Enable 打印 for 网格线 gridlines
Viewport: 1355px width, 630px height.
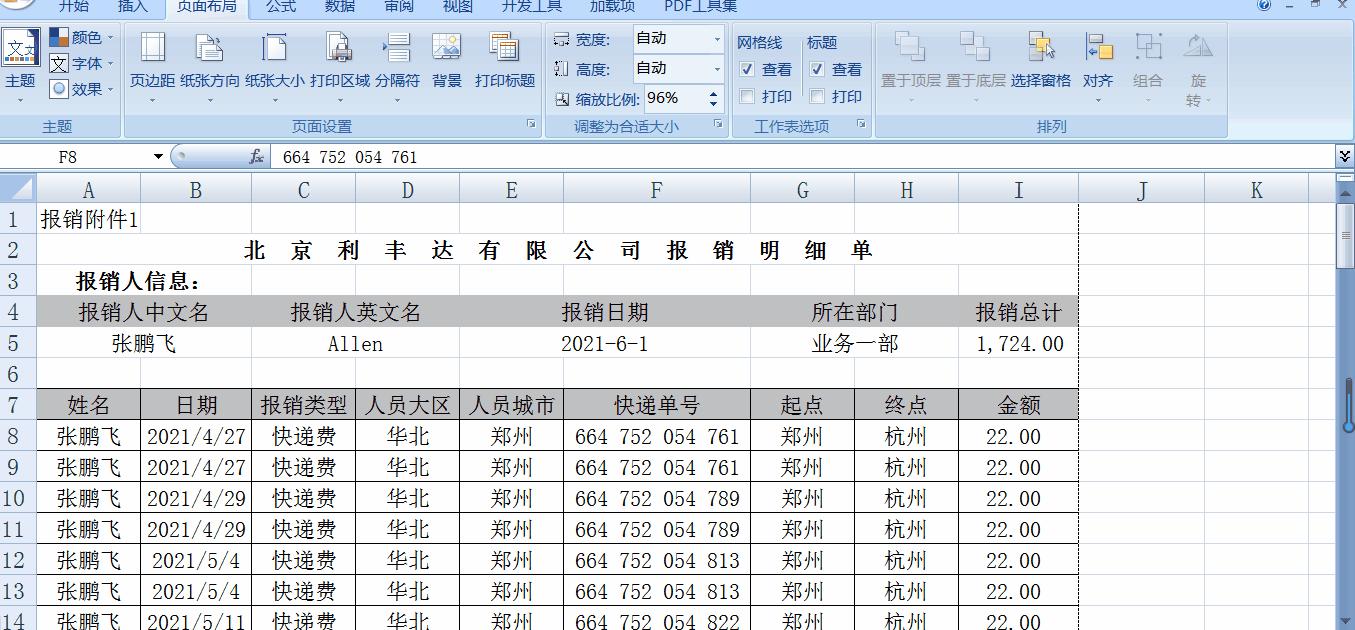(x=746, y=96)
